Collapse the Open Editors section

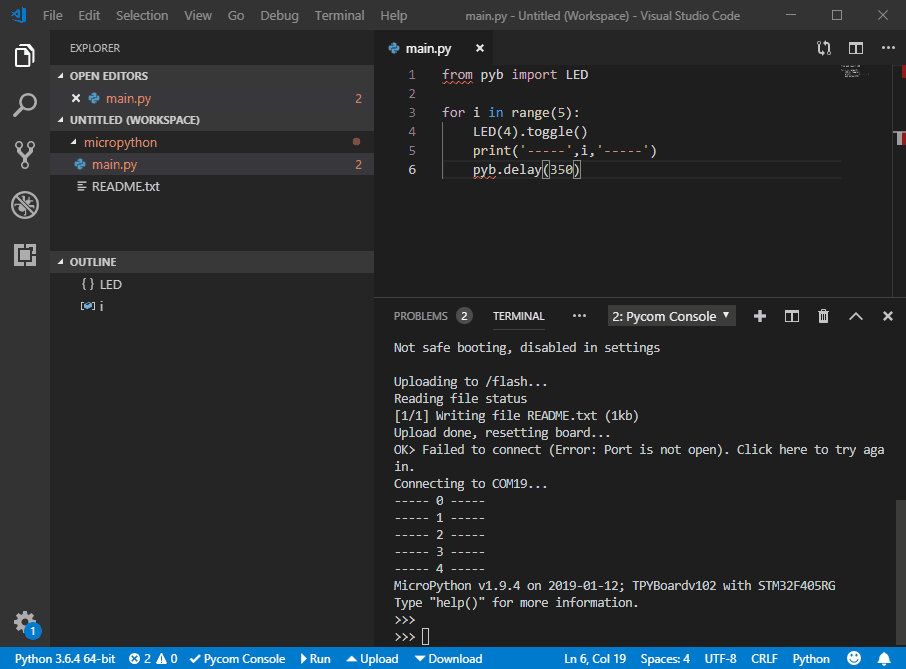[x=61, y=76]
